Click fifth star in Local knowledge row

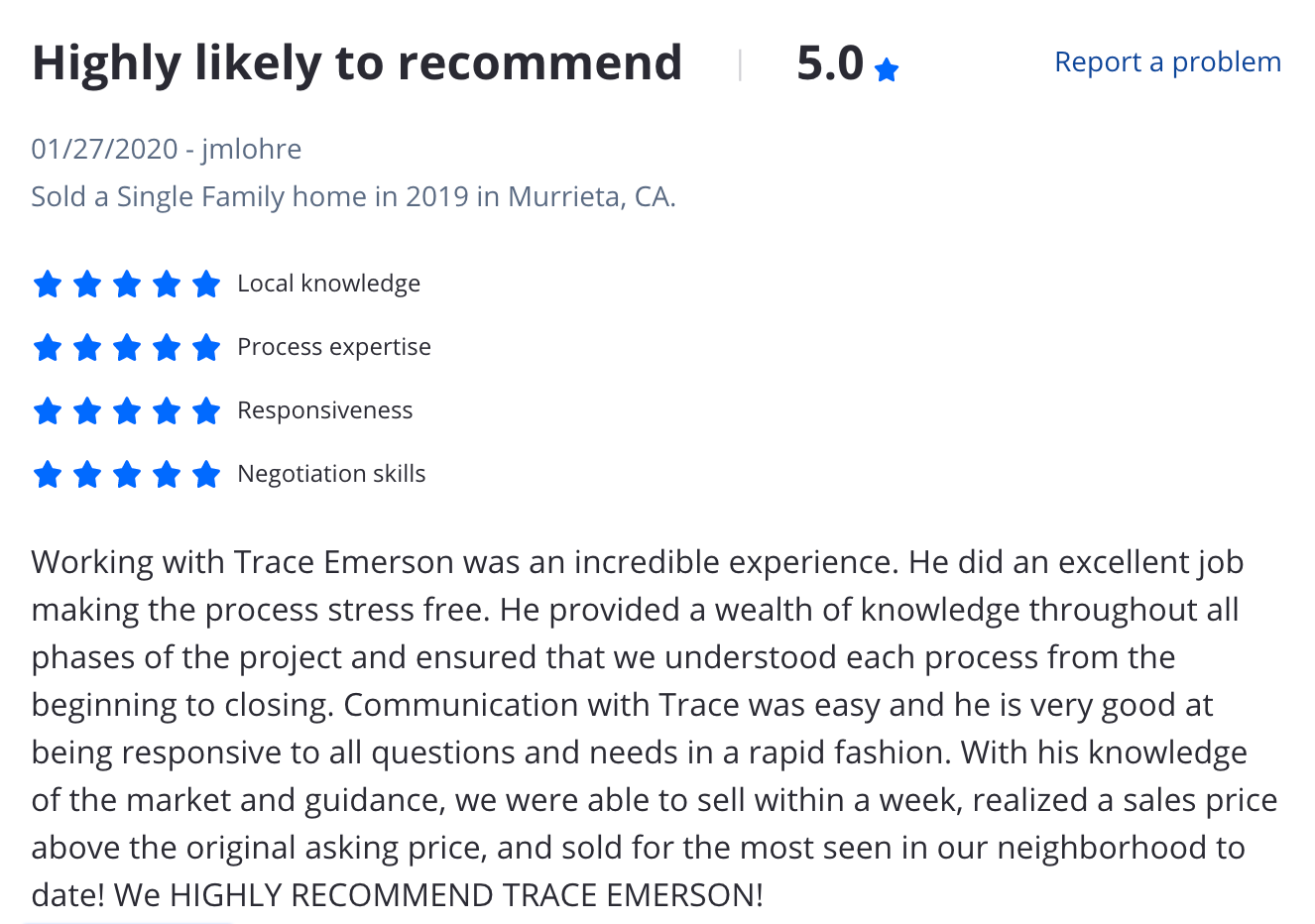tap(206, 285)
